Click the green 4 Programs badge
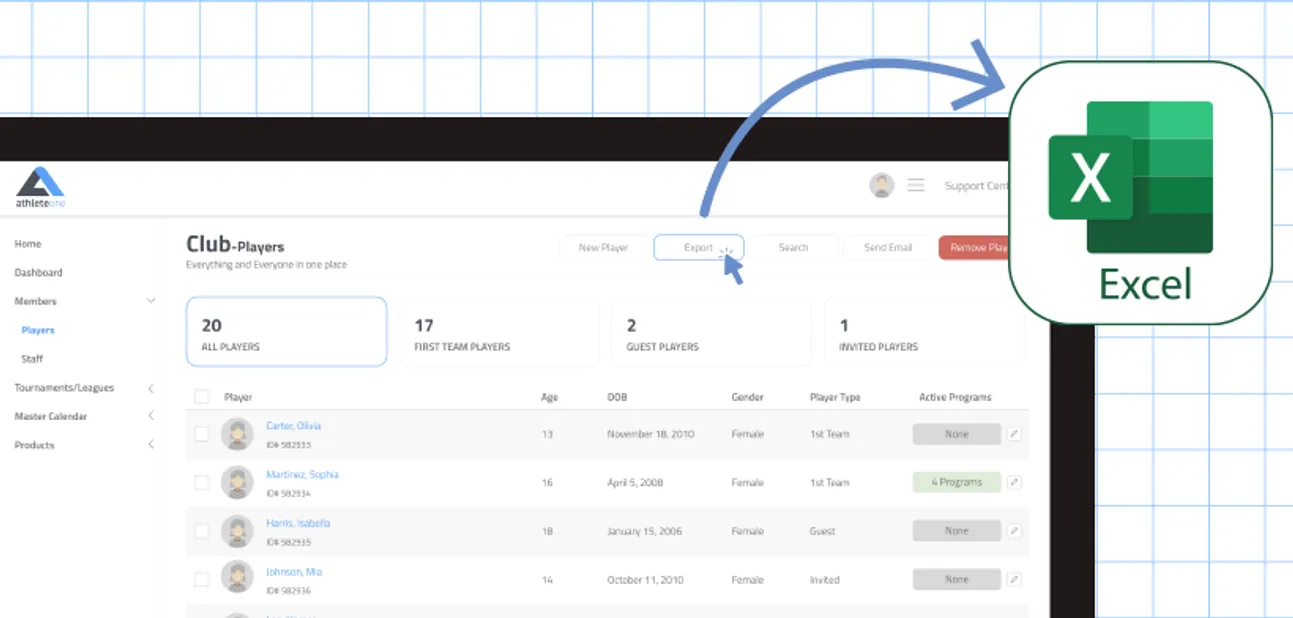The height and width of the screenshot is (618, 1293). [x=956, y=482]
